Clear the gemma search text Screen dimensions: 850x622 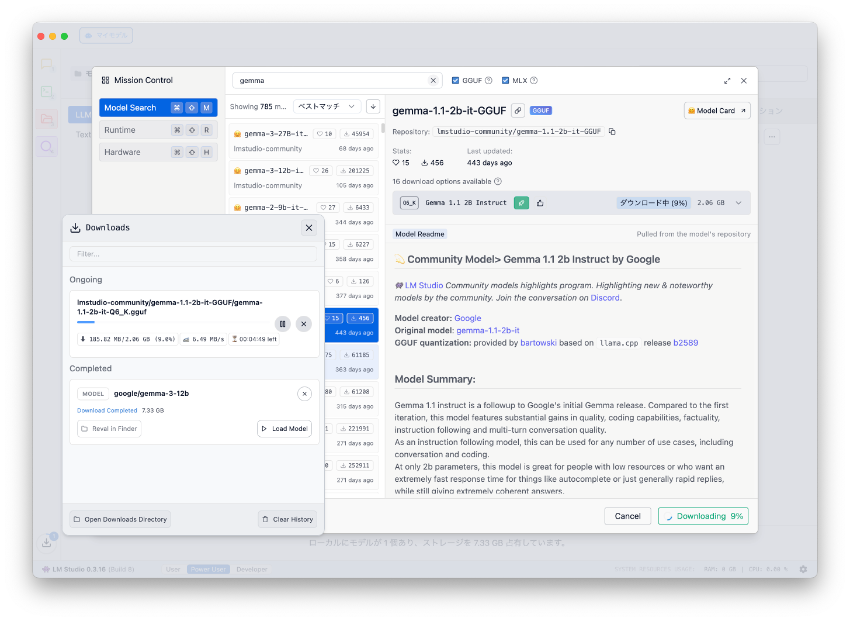[433, 81]
